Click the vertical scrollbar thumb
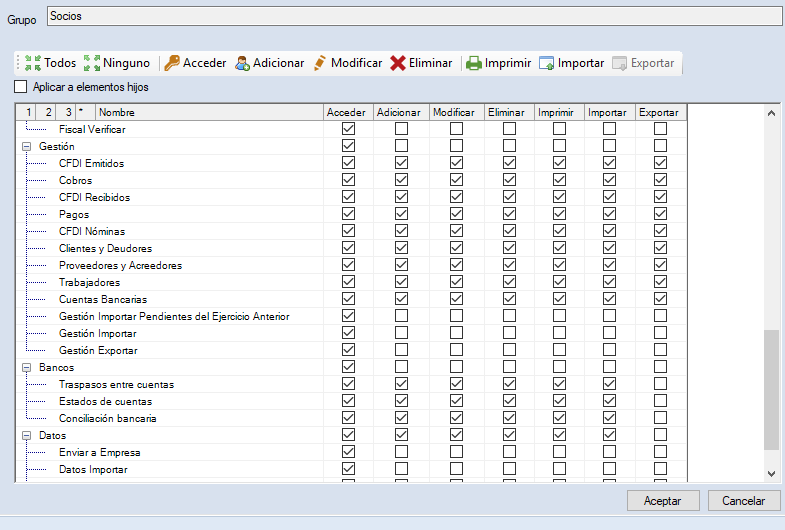This screenshot has height=530, width=785. click(770, 390)
